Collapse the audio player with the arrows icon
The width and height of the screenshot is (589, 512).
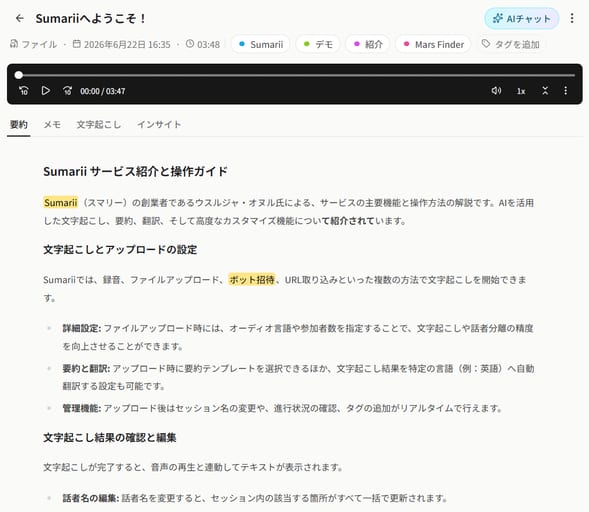pyautogui.click(x=545, y=91)
